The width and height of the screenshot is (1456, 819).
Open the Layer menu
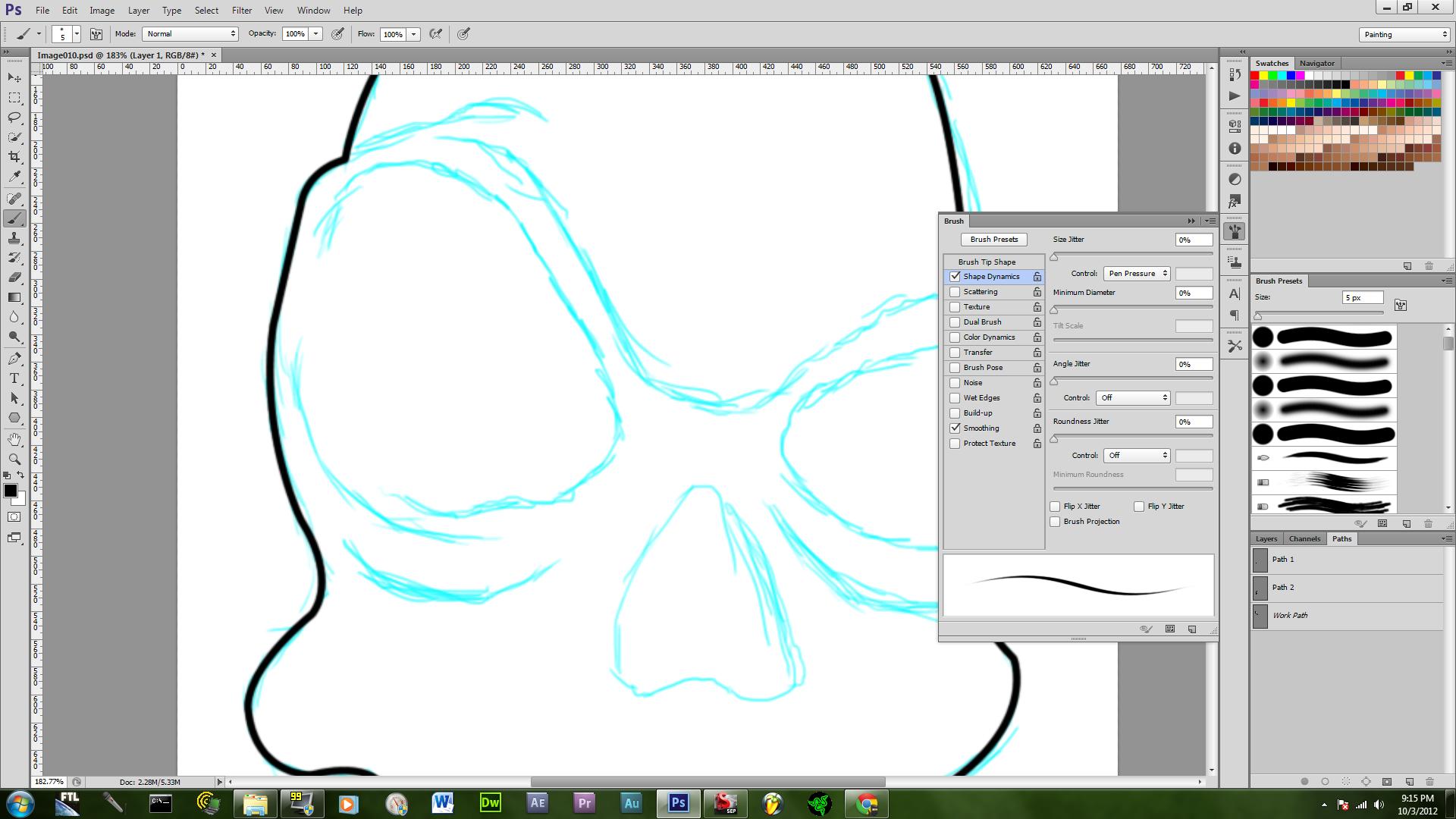[139, 11]
